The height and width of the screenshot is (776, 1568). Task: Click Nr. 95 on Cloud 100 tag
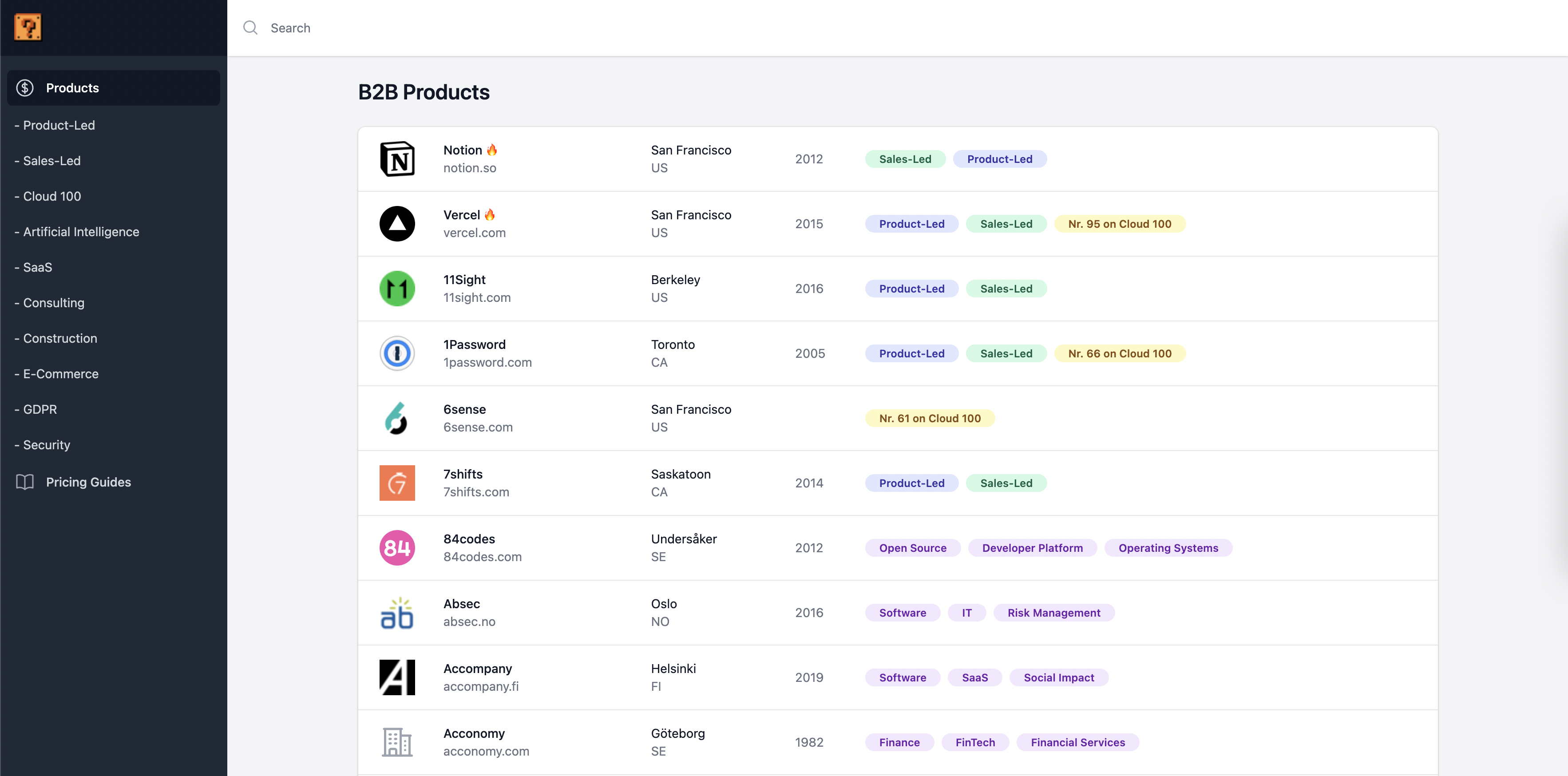click(1119, 224)
